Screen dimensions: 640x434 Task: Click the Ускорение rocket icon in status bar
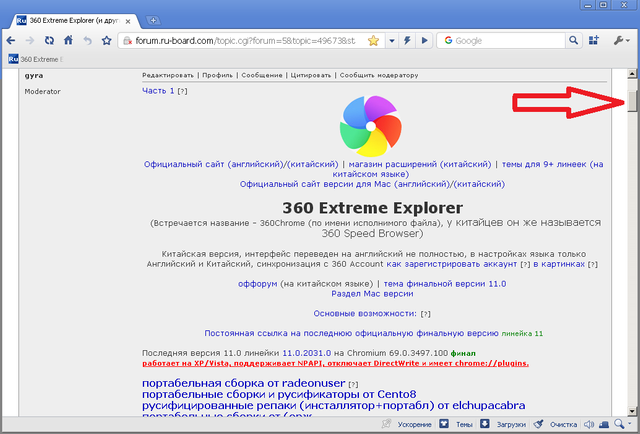[x=386, y=424]
